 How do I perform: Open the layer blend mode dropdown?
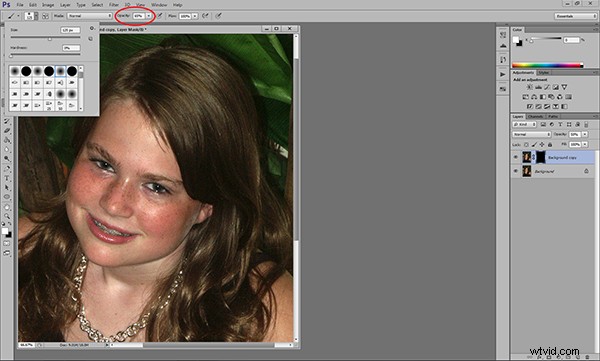click(x=532, y=134)
